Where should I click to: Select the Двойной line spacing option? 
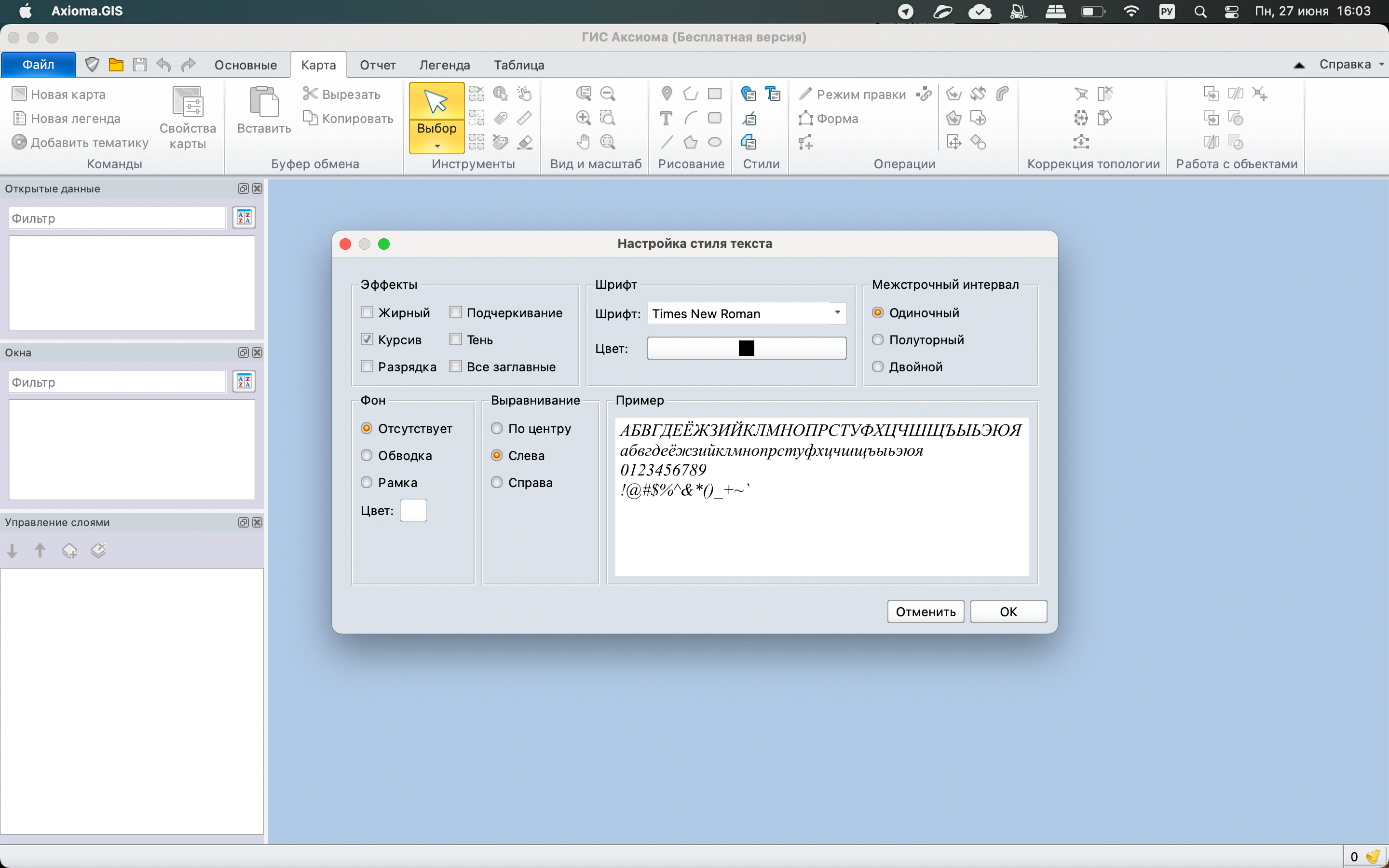click(878, 366)
